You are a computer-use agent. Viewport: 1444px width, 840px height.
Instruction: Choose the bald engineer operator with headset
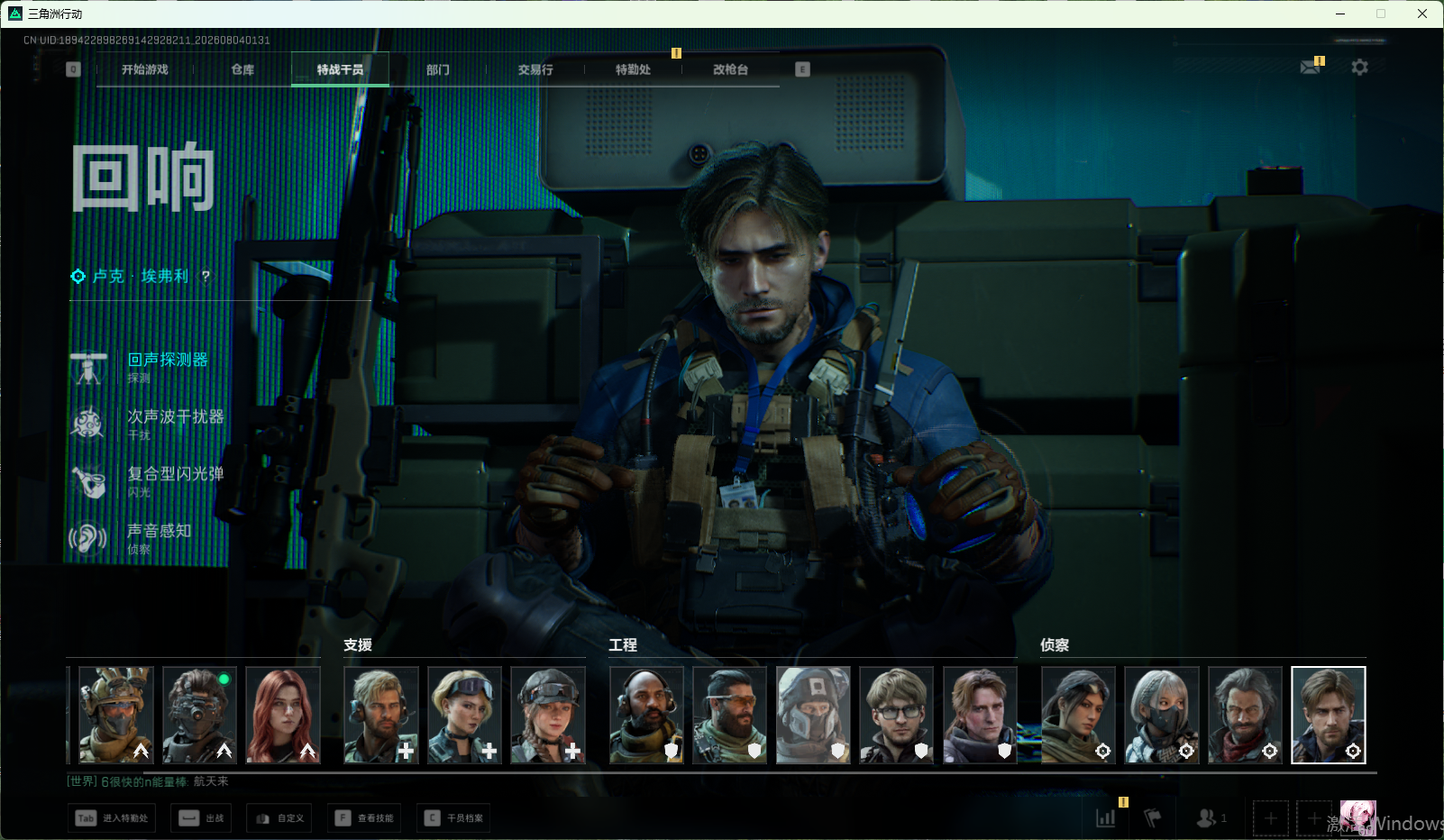point(646,715)
